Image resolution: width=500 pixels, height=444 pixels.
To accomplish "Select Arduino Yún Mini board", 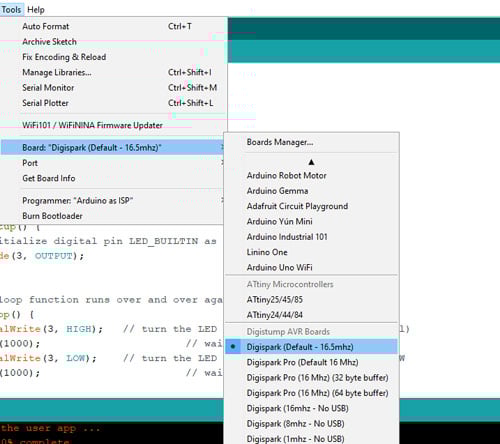I will point(312,221).
